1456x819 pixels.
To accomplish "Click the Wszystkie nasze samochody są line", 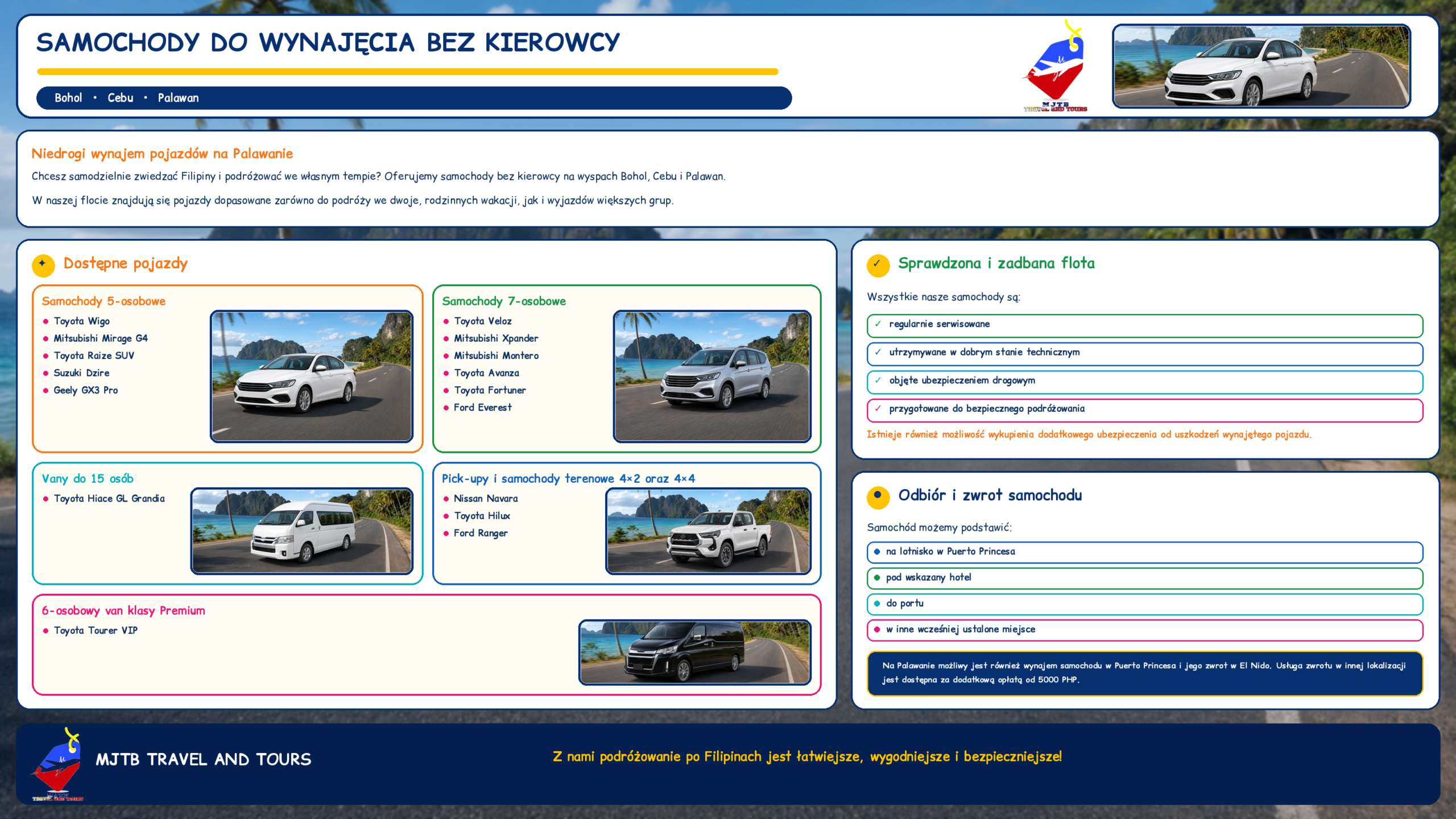I will pos(944,297).
